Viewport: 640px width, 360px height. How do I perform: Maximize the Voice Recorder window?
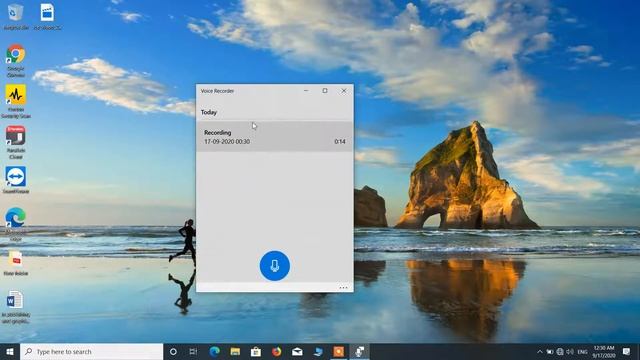pyautogui.click(x=325, y=91)
